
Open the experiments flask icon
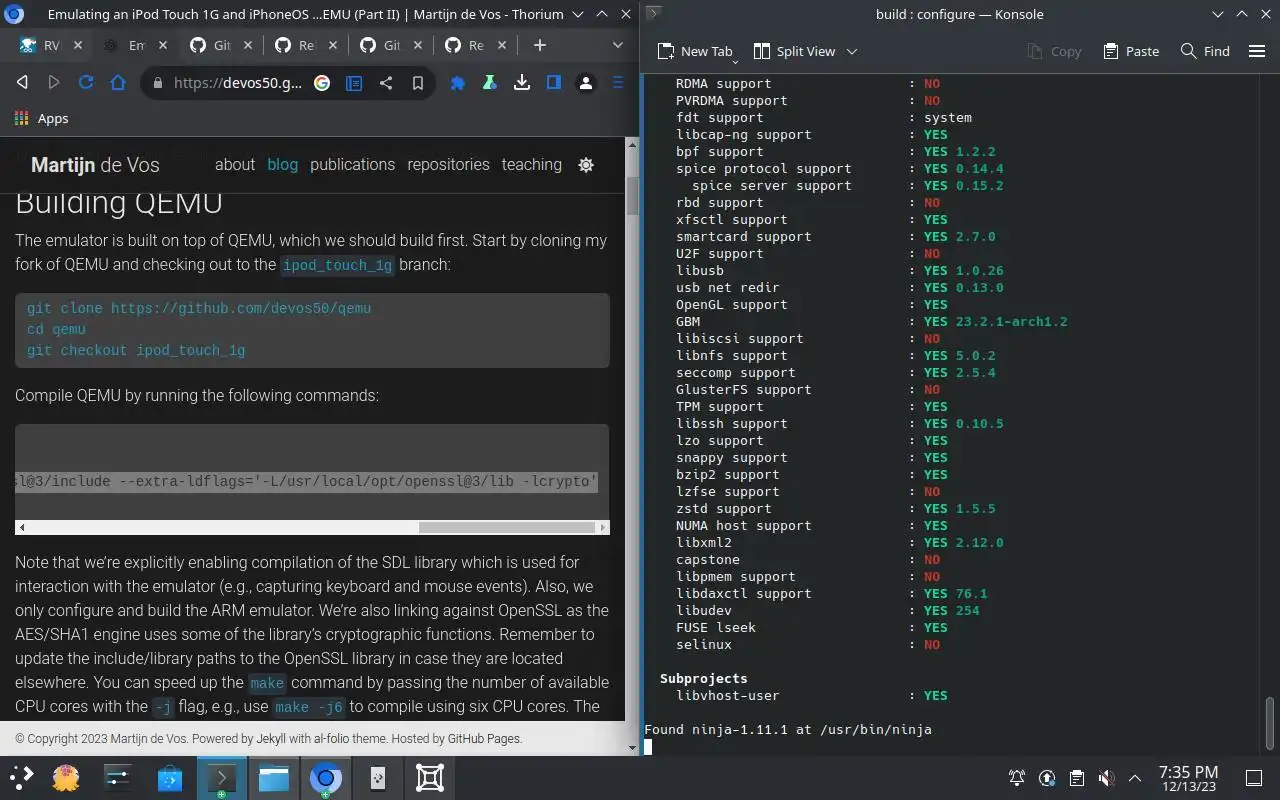490,83
